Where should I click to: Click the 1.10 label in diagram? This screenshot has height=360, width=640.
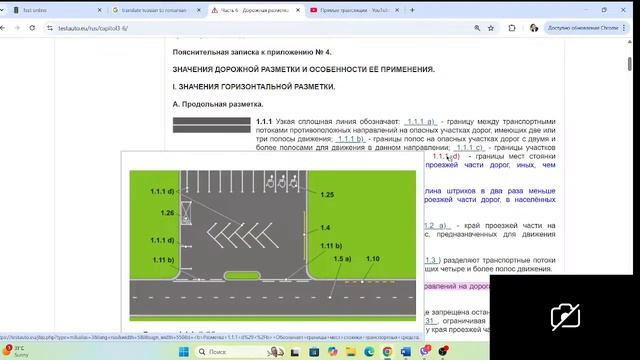[x=373, y=259]
